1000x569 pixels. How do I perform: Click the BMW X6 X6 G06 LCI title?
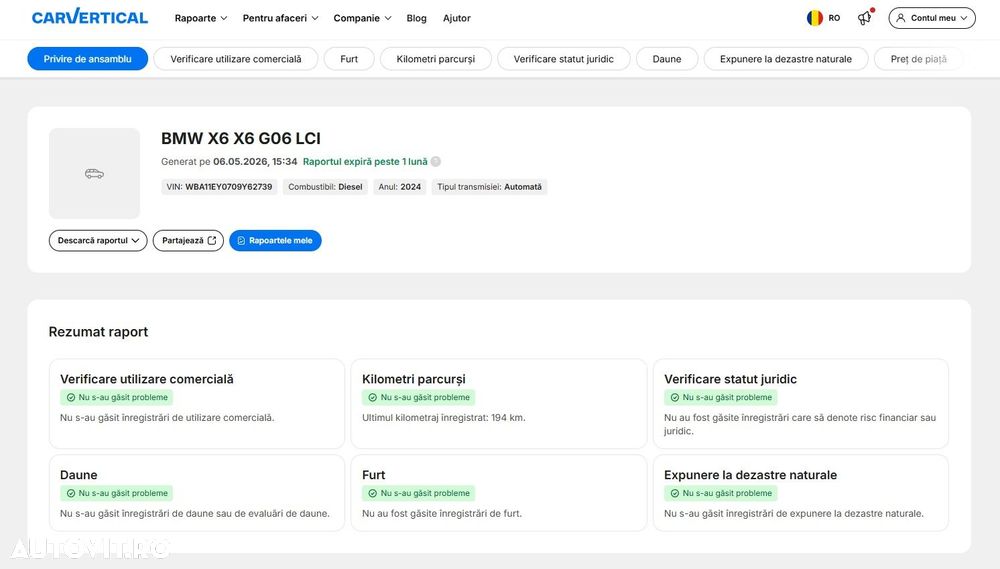pyautogui.click(x=241, y=138)
